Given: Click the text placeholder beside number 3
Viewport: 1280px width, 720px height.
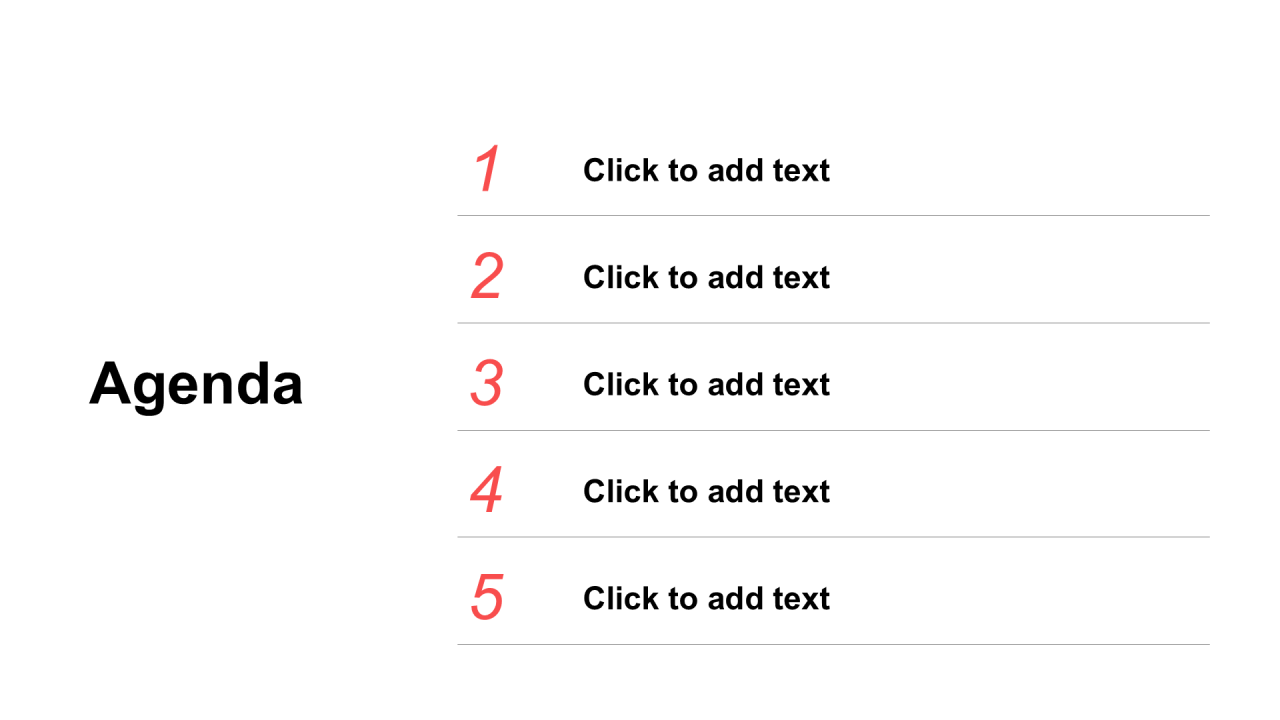Looking at the screenshot, I should (x=706, y=384).
